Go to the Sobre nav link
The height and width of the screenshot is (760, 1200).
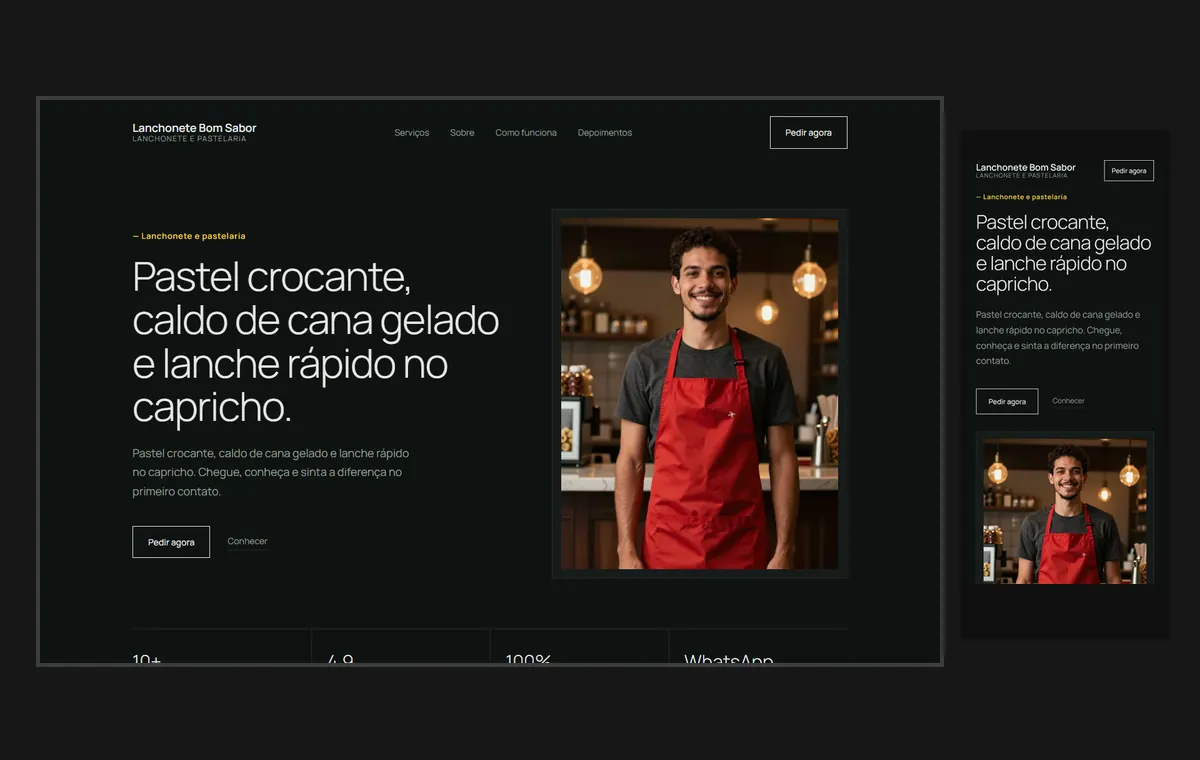click(462, 133)
